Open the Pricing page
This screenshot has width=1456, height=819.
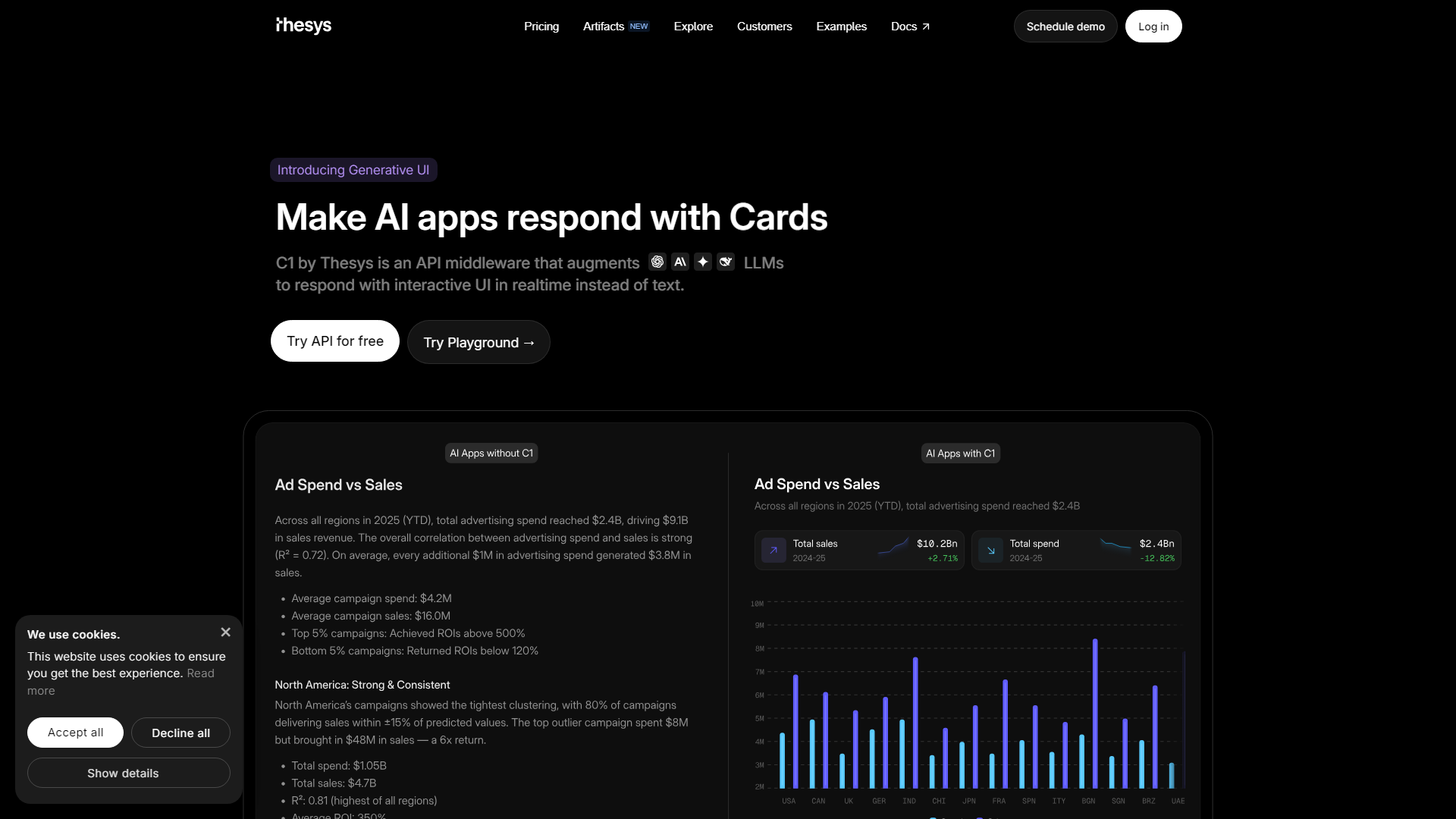(x=541, y=27)
